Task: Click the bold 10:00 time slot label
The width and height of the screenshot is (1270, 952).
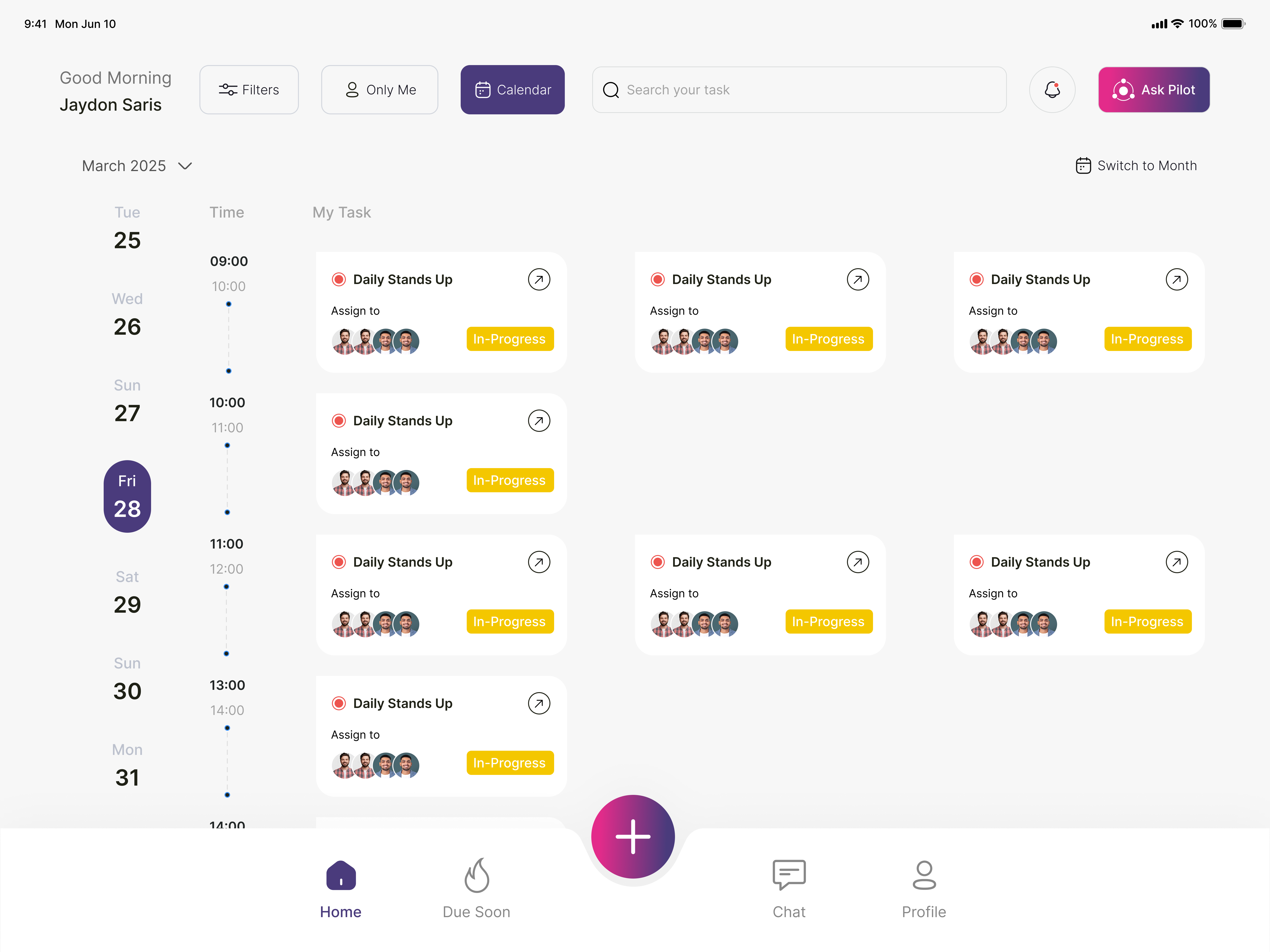Action: (x=227, y=403)
